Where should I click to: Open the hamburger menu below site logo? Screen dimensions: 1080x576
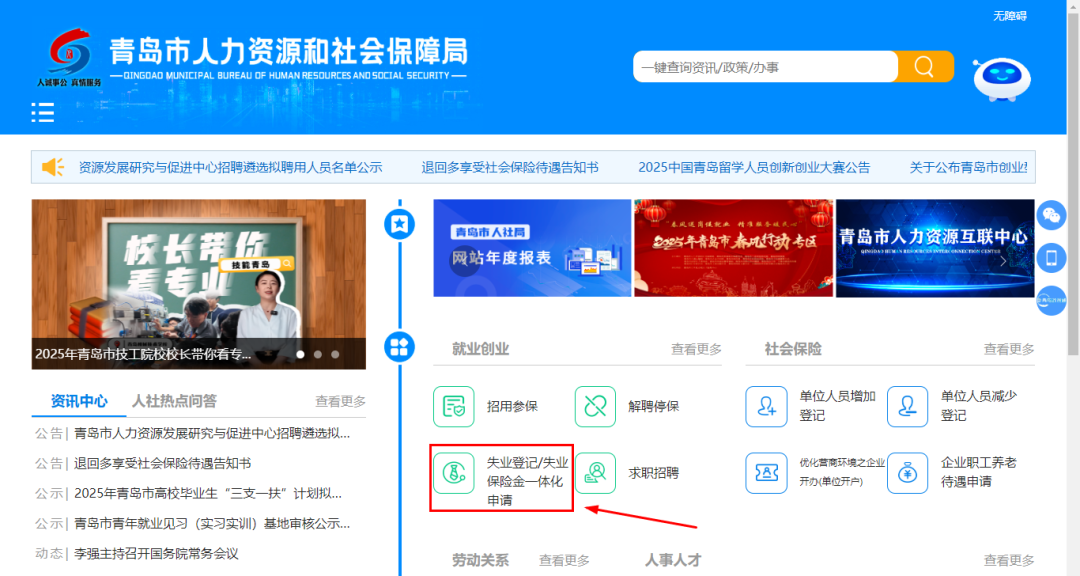(x=42, y=113)
